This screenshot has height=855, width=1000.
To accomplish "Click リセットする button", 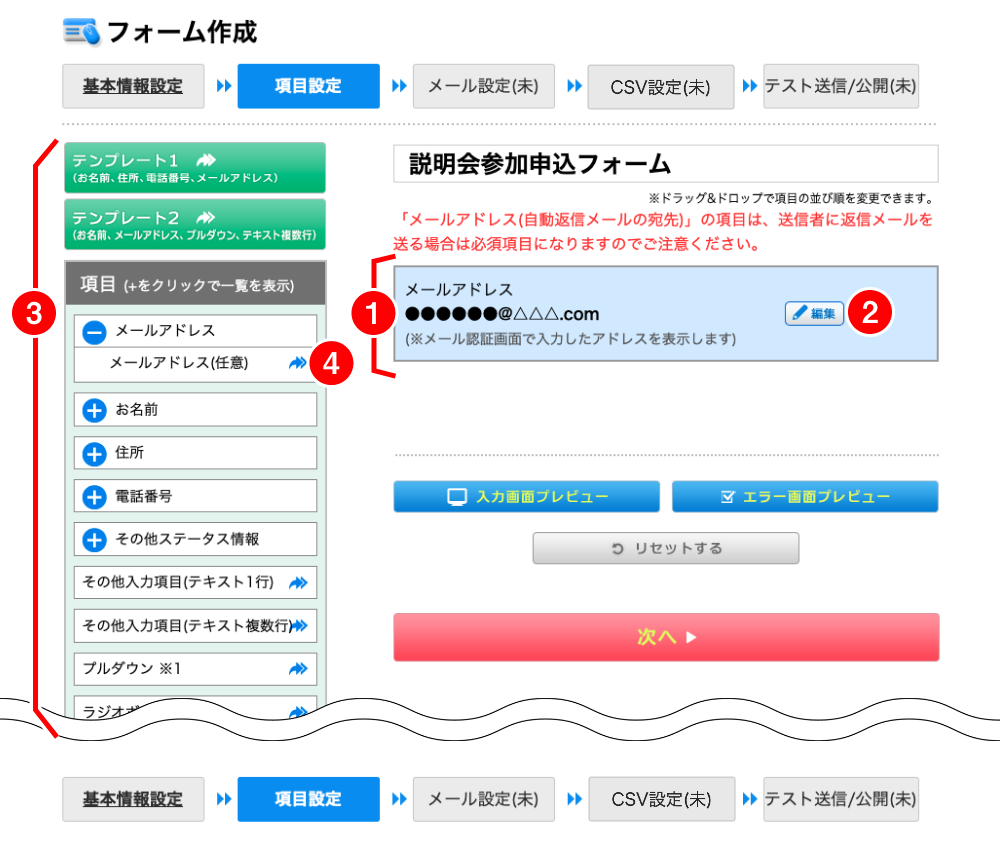I will [x=666, y=548].
